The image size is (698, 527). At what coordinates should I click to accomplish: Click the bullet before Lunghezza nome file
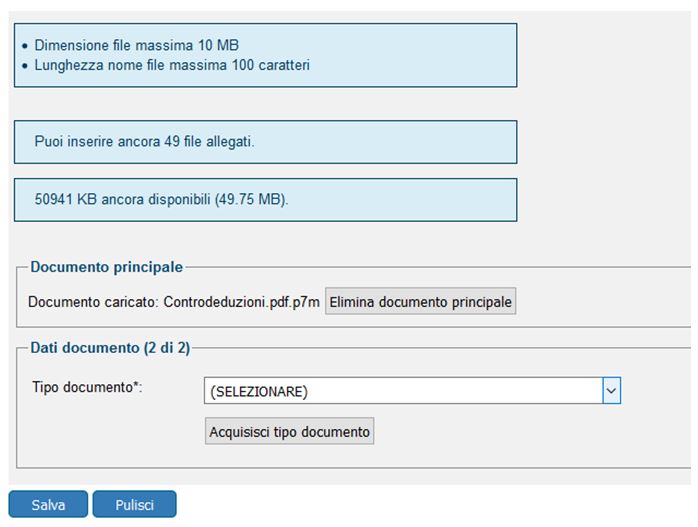click(25, 66)
